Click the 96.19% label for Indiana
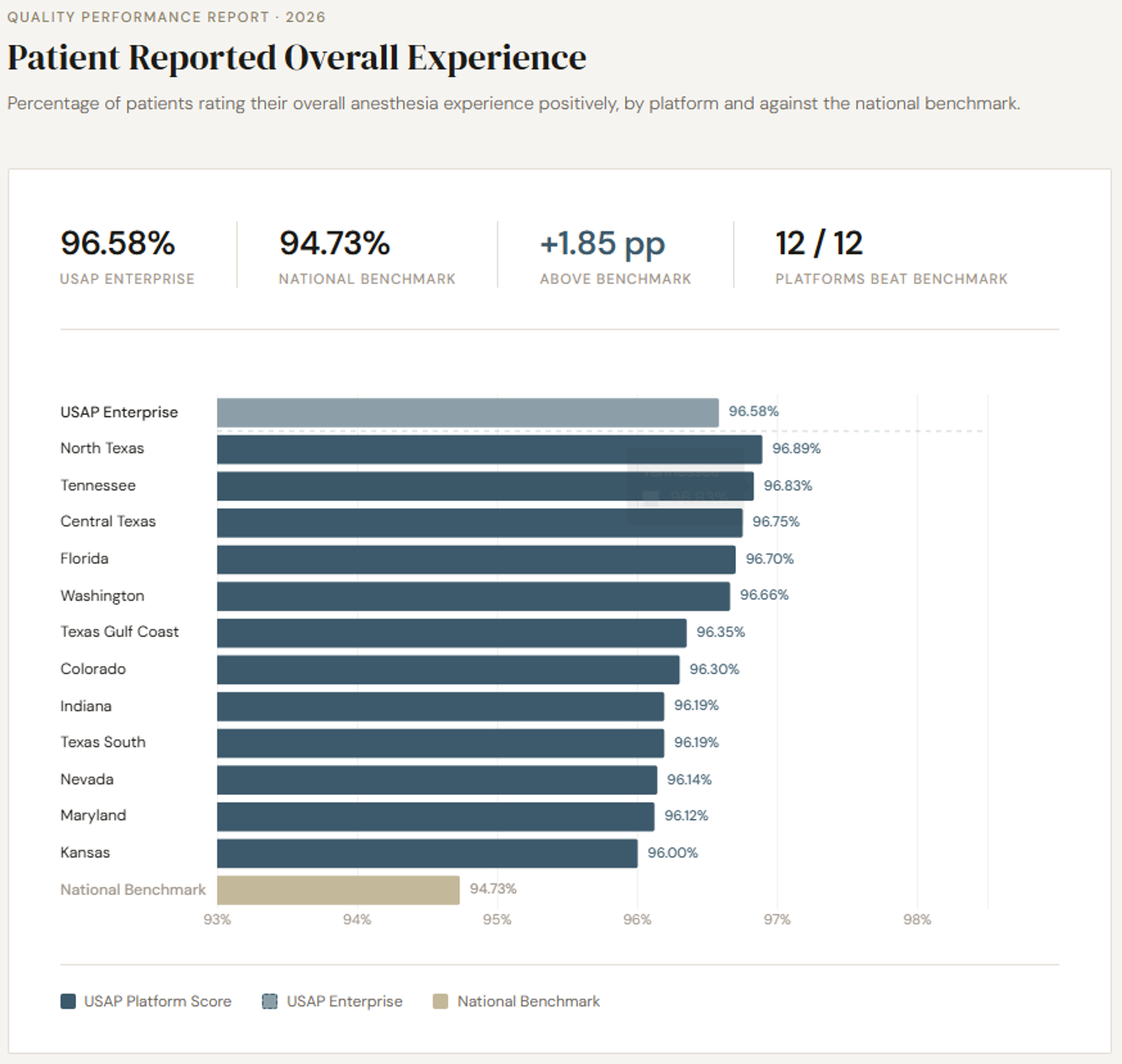This screenshot has width=1122, height=1064. click(696, 705)
